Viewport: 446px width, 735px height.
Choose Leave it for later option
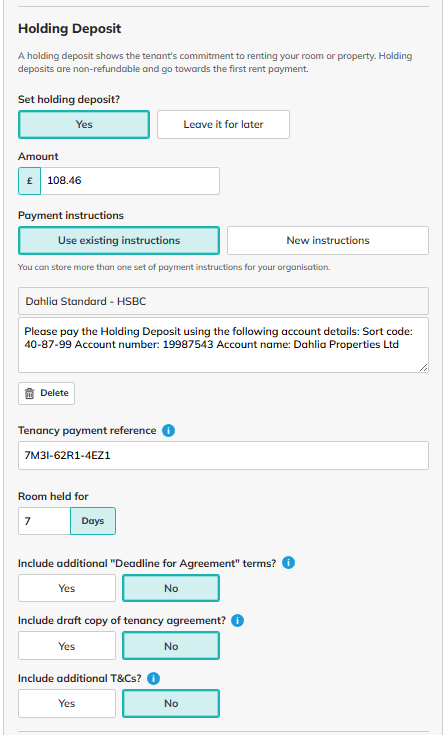coord(223,125)
